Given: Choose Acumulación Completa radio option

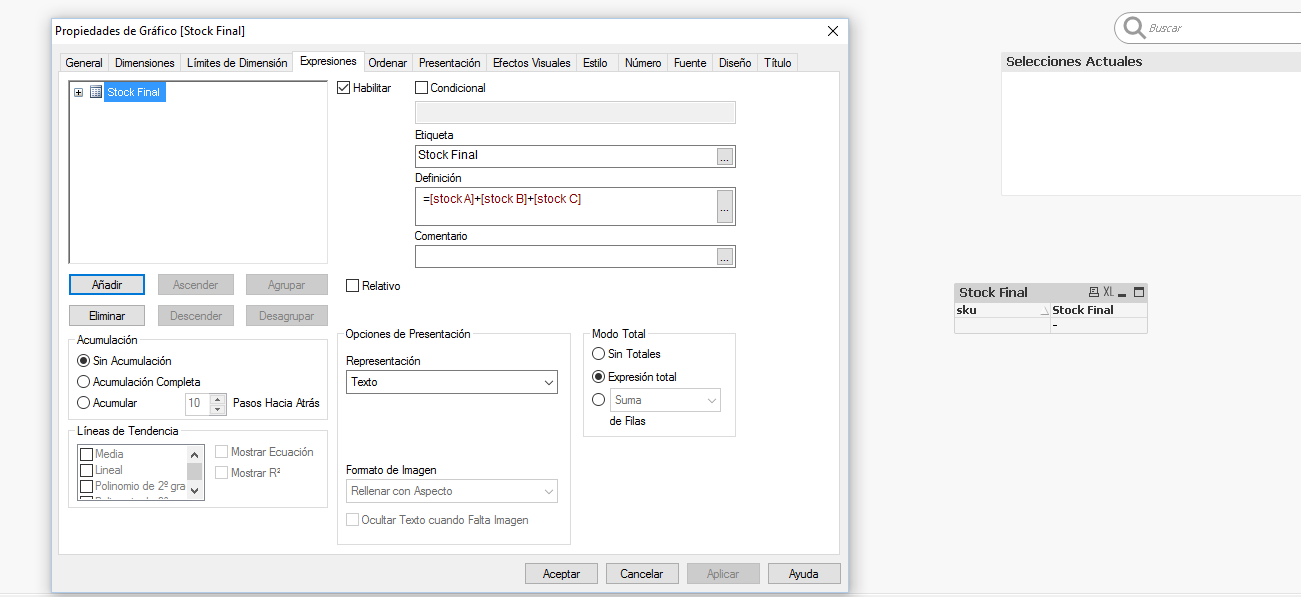Looking at the screenshot, I should (84, 382).
